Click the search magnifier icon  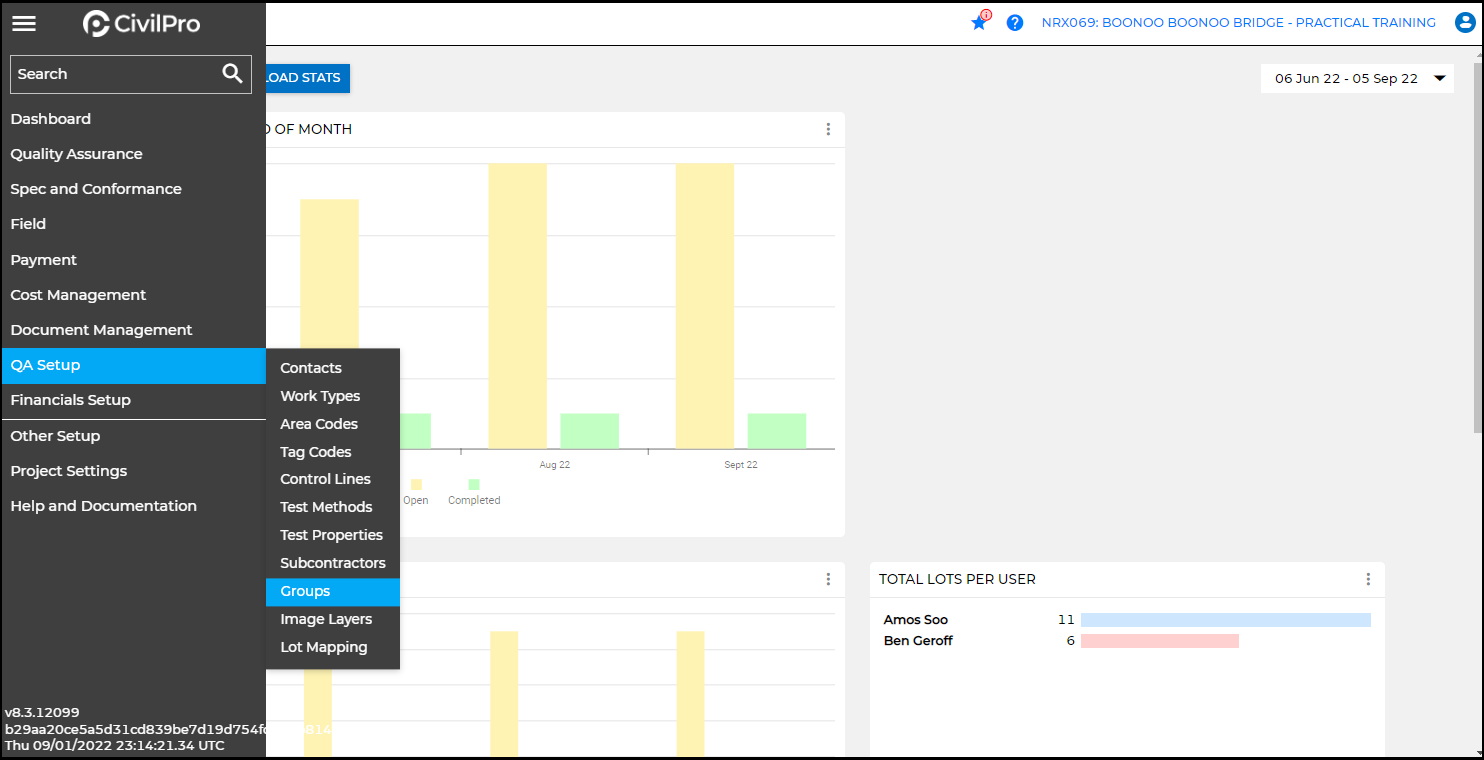click(232, 73)
